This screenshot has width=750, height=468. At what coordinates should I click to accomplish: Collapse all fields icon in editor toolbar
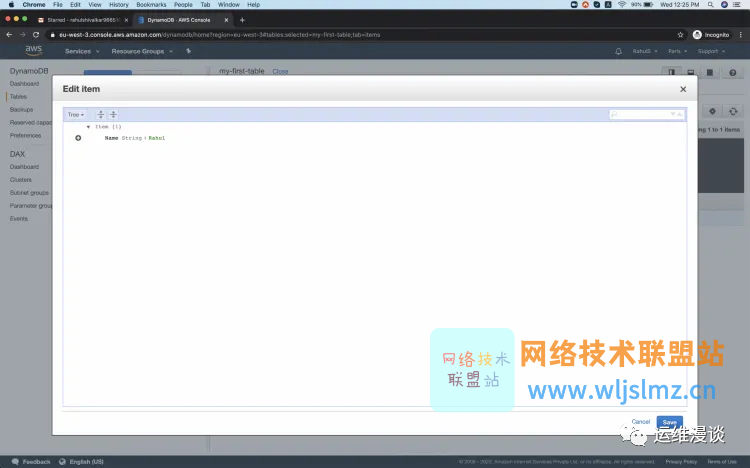(113, 114)
